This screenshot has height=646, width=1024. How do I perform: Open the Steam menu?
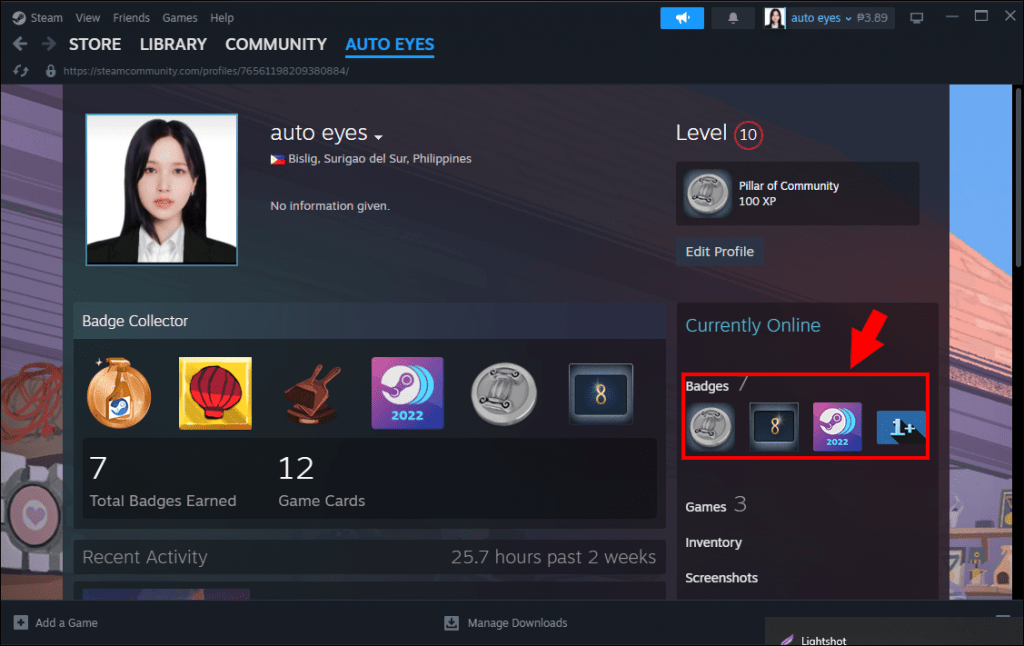pyautogui.click(x=37, y=18)
